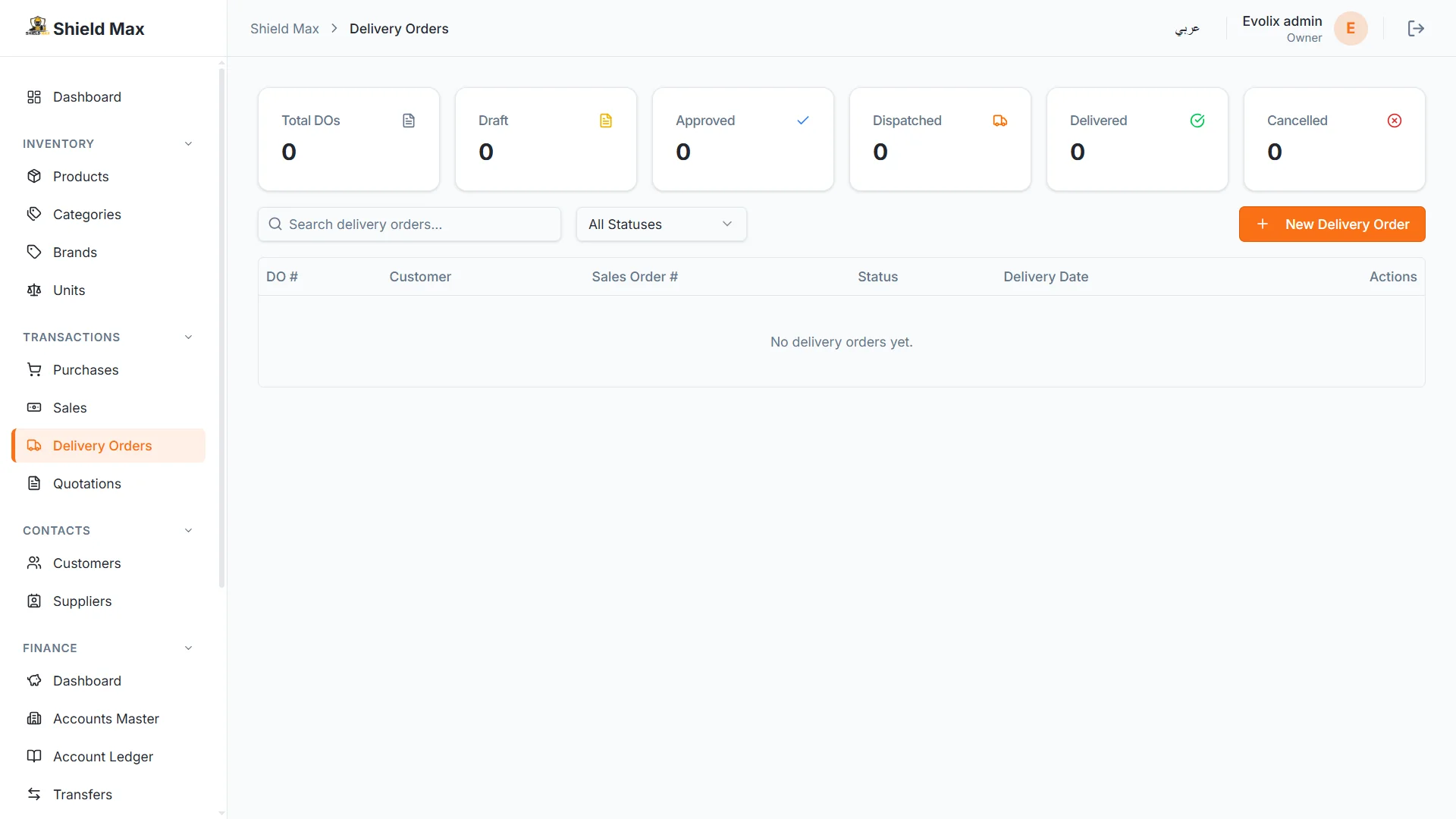Image resolution: width=1456 pixels, height=819 pixels.
Task: Click the Purchases cart icon in sidebar
Action: (34, 369)
